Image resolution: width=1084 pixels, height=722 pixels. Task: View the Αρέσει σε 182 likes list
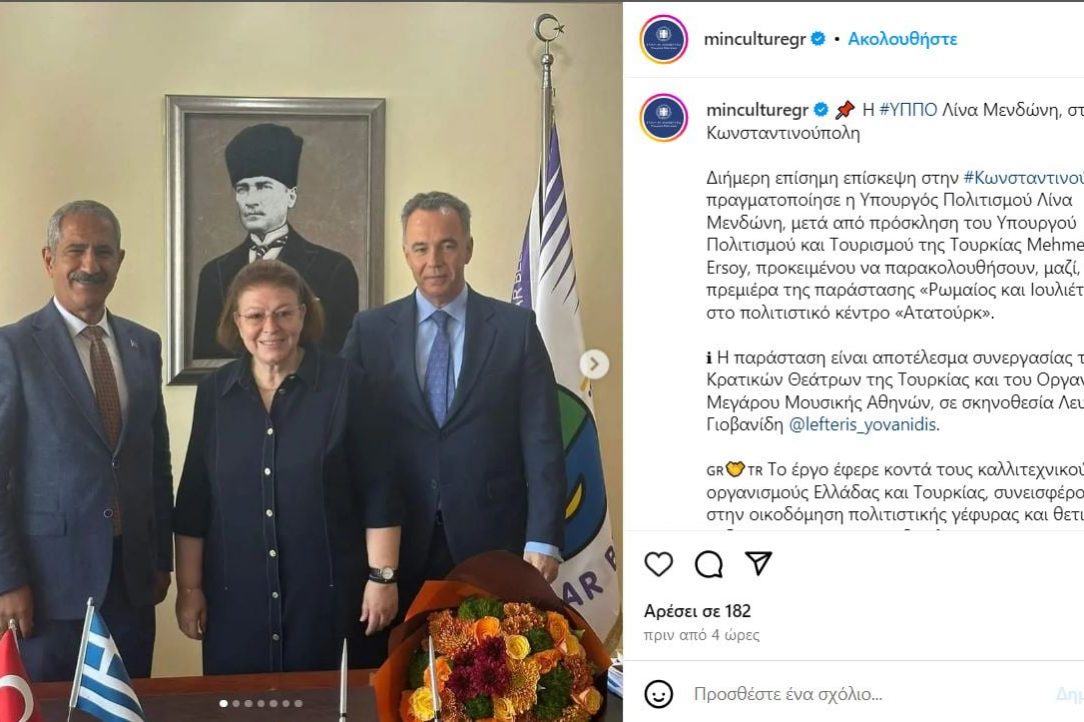pyautogui.click(x=697, y=611)
